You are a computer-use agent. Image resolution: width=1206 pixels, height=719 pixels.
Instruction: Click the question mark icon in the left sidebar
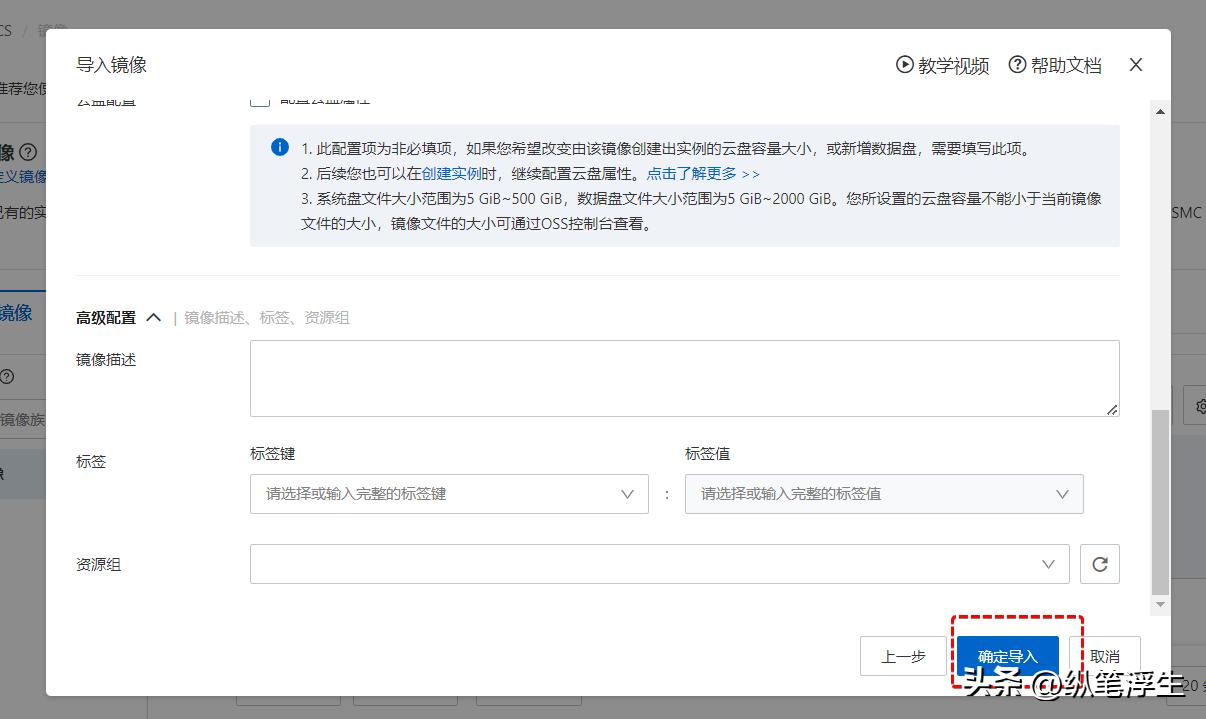pos(7,377)
